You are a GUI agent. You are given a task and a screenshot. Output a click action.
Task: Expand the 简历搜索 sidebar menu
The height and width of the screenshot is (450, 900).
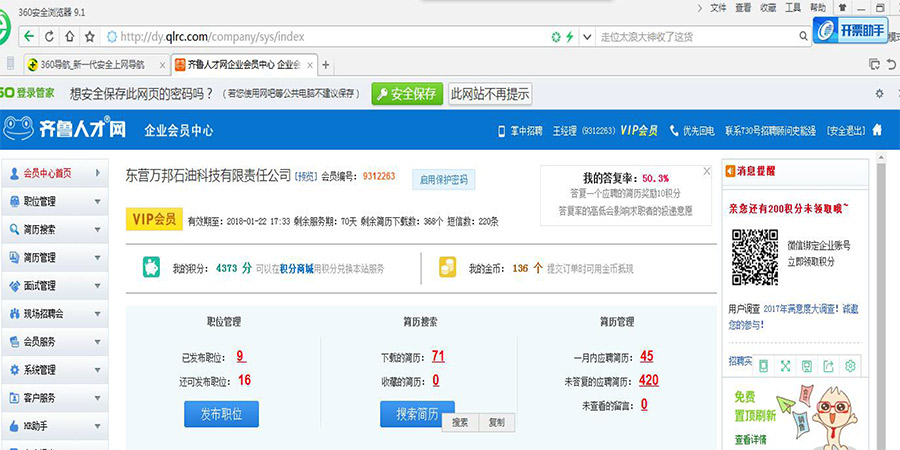pos(97,229)
